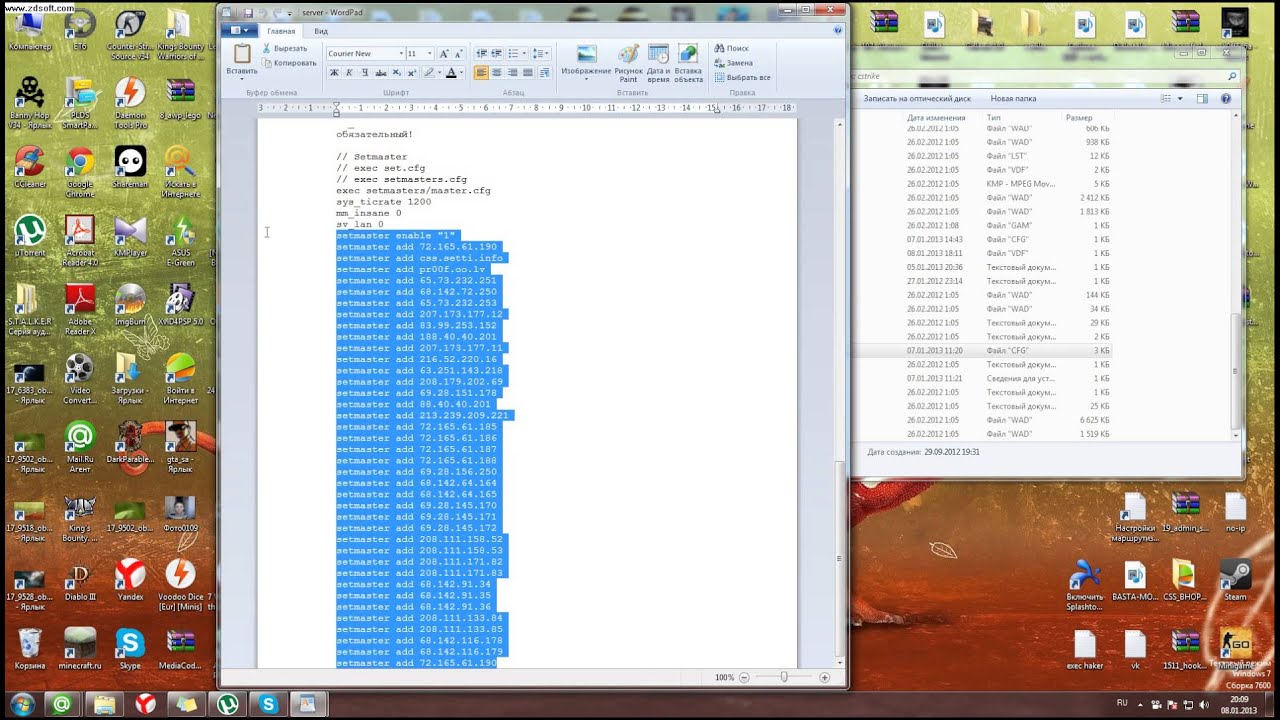Click the Cut (Вырезать) scissors button
This screenshot has width=1280, height=720.
[x=284, y=48]
